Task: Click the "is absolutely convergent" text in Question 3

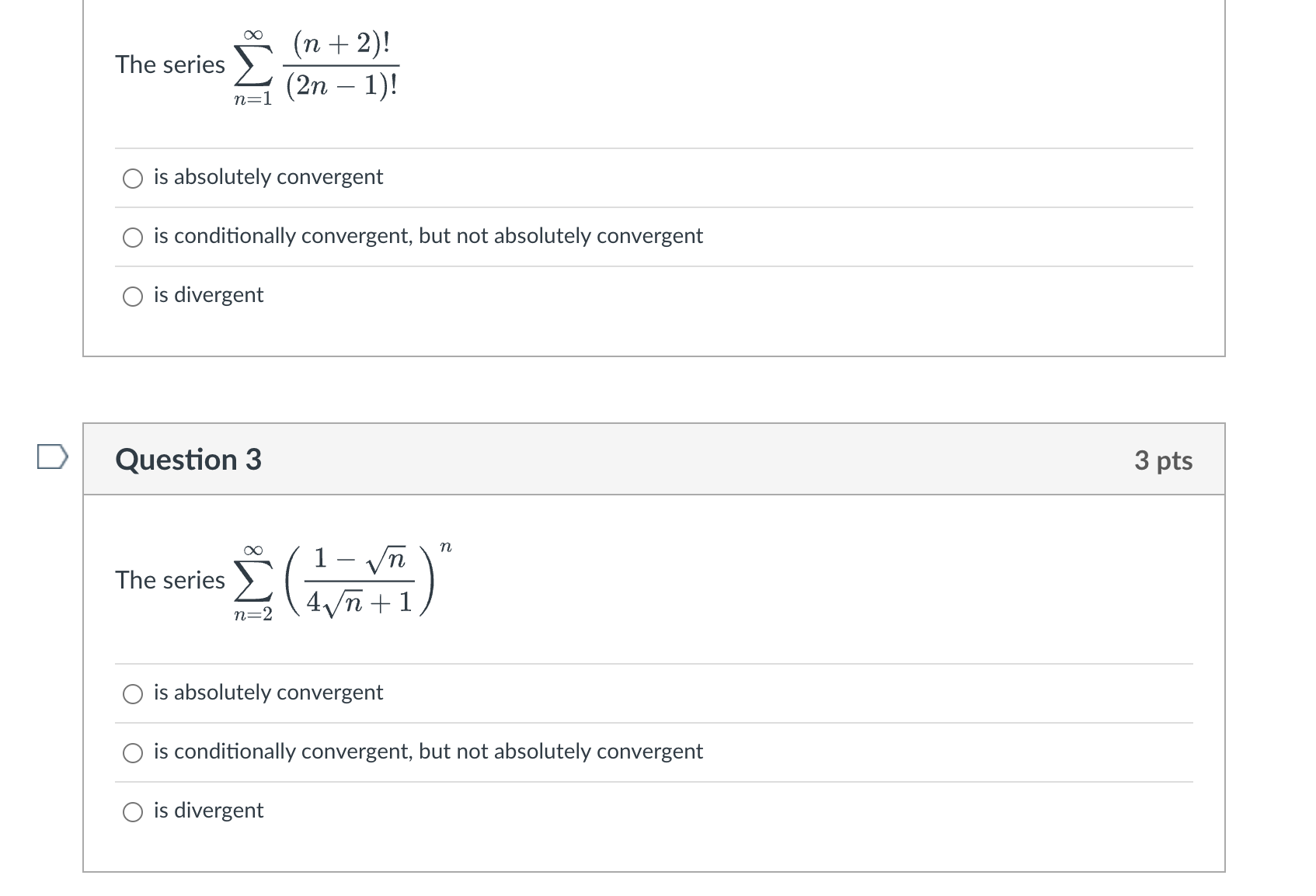Action: (268, 693)
